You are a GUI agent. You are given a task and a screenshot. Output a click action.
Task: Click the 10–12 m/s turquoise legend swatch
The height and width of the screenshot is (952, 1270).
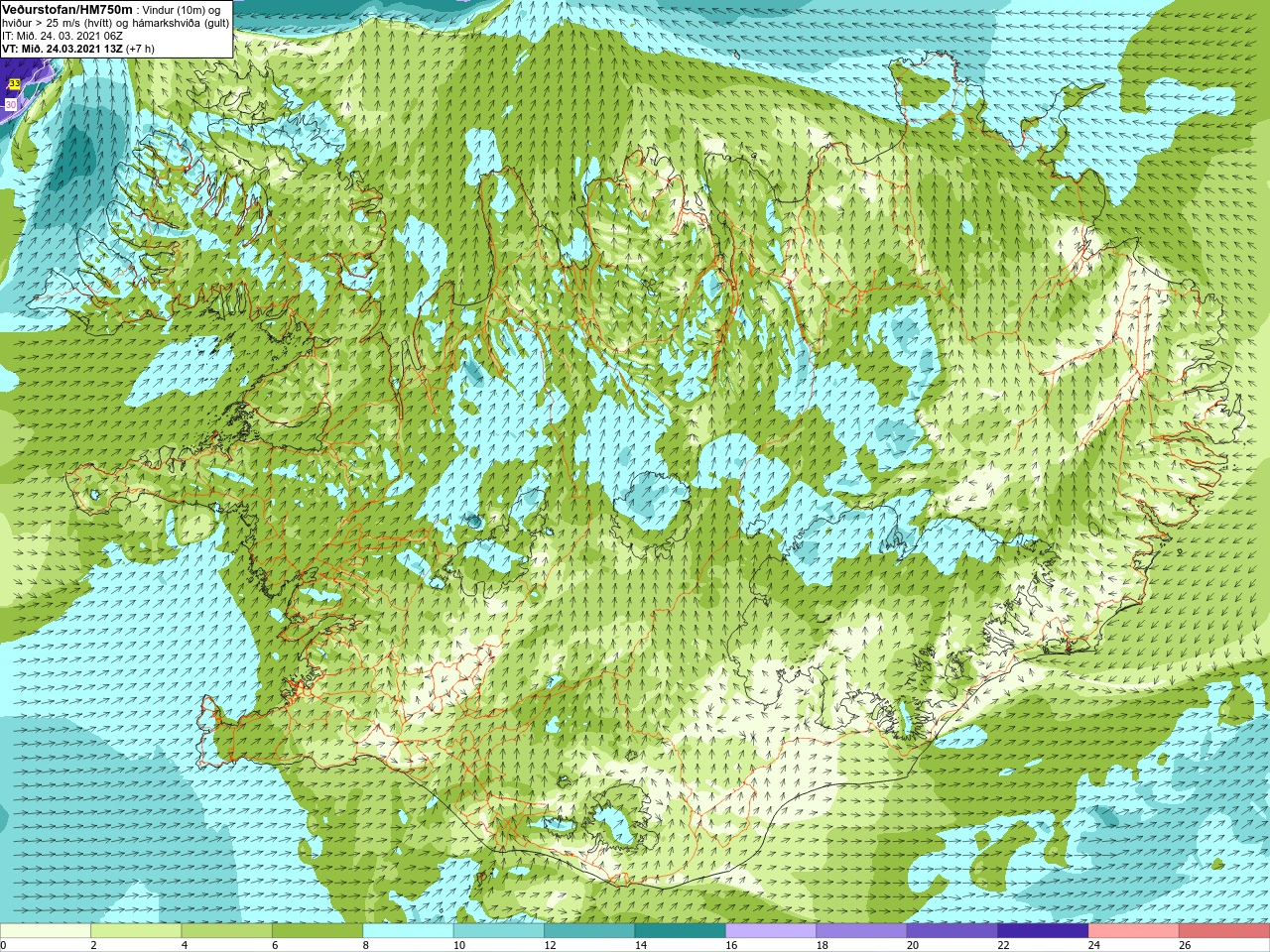tap(499, 931)
